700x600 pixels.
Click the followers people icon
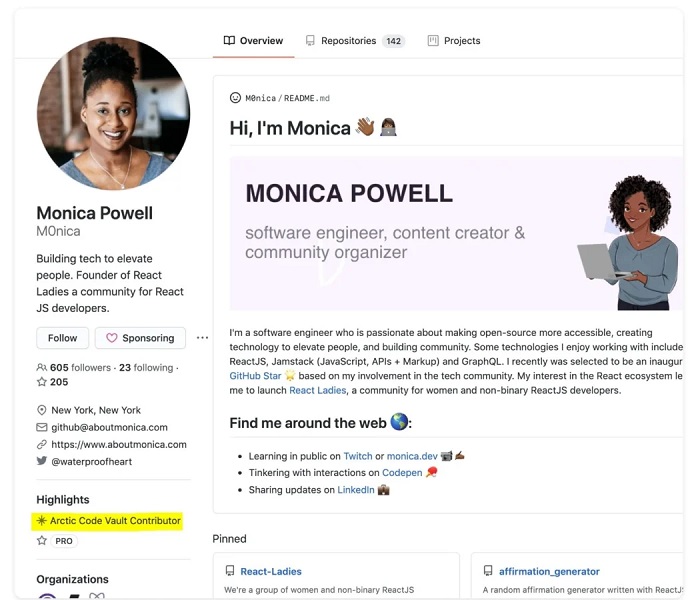42,368
